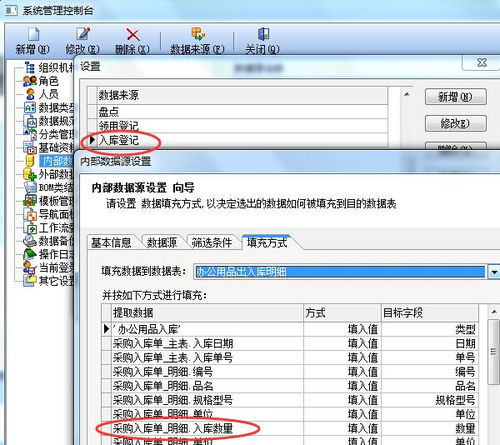Image resolution: width=500 pixels, height=445 pixels.
Task: Click the 关闭 door icon in toolbar
Action: [x=263, y=34]
